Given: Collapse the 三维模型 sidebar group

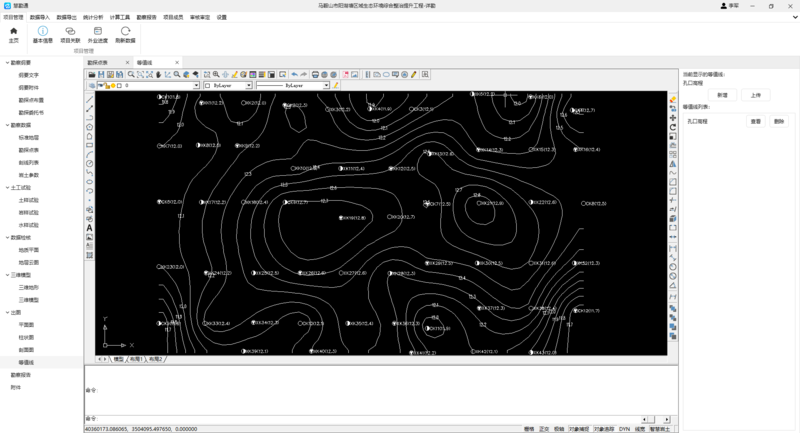Looking at the screenshot, I should (x=8, y=275).
